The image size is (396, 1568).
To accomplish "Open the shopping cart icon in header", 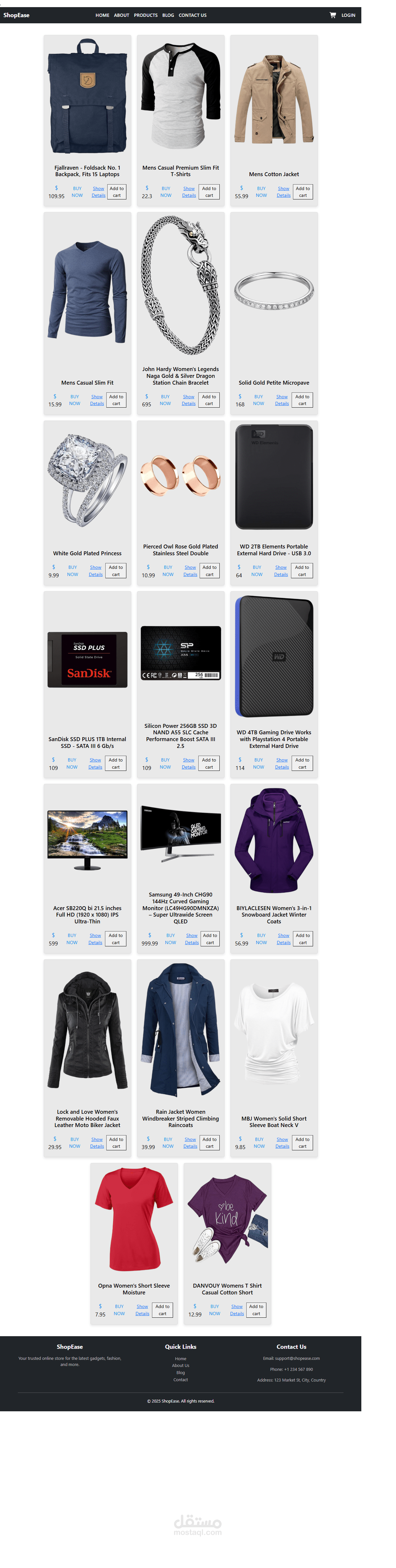I will [332, 15].
